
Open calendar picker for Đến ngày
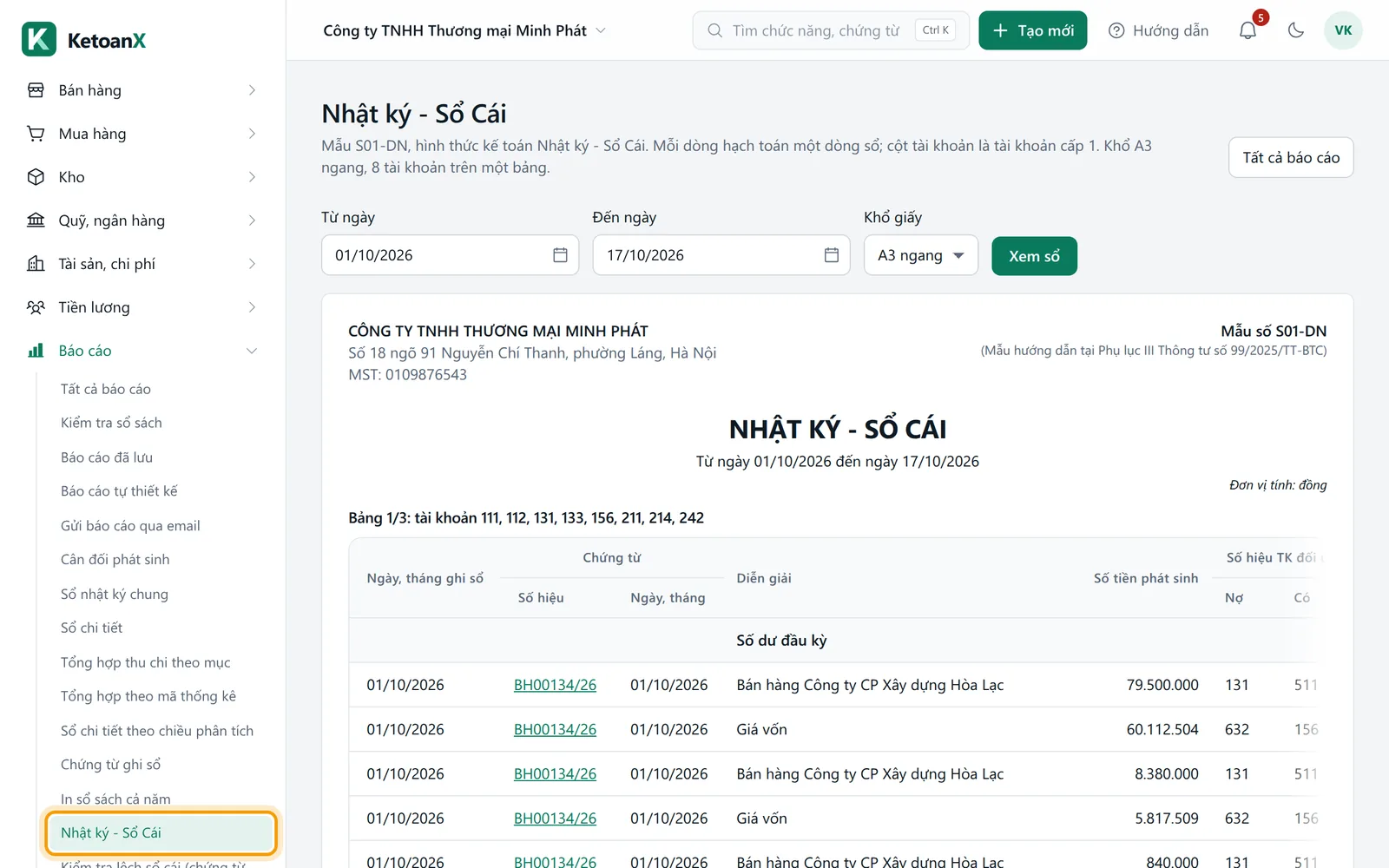(x=832, y=255)
